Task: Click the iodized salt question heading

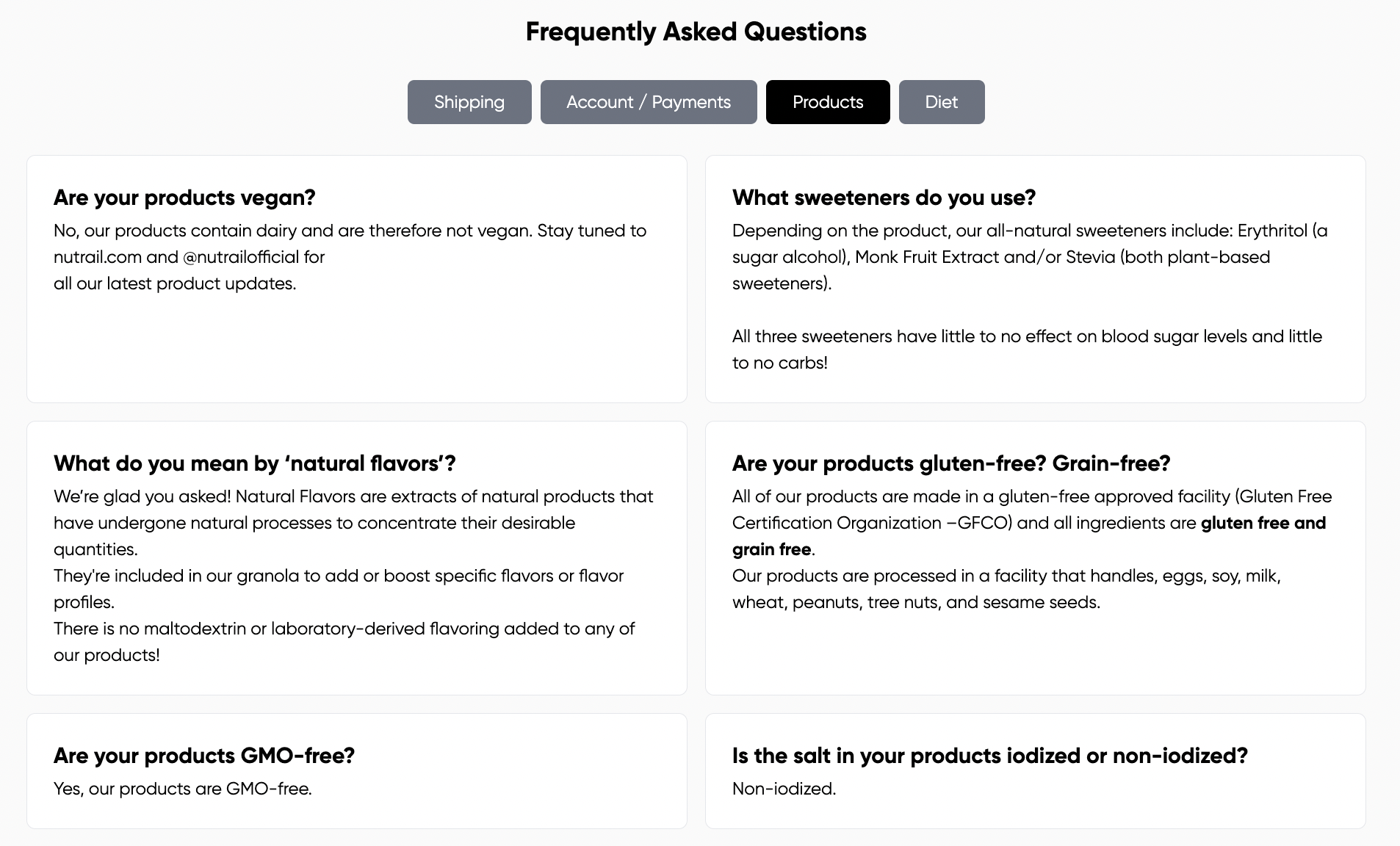Action: click(x=989, y=756)
